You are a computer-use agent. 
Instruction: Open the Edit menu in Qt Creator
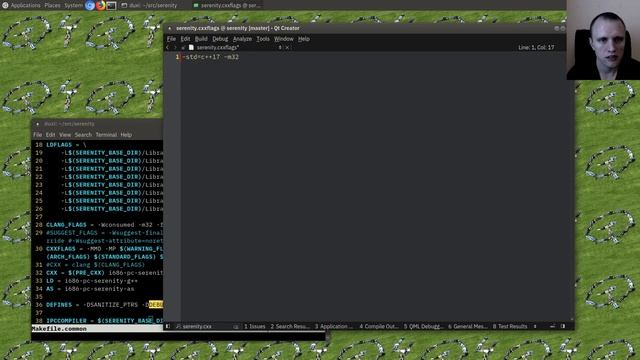[185, 39]
